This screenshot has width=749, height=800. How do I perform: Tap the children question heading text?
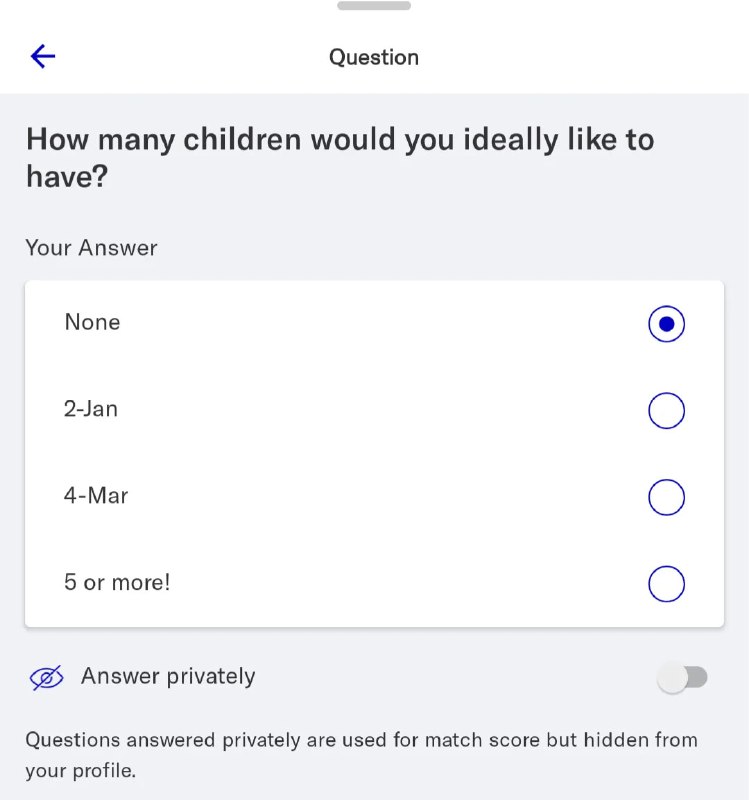[x=340, y=158]
